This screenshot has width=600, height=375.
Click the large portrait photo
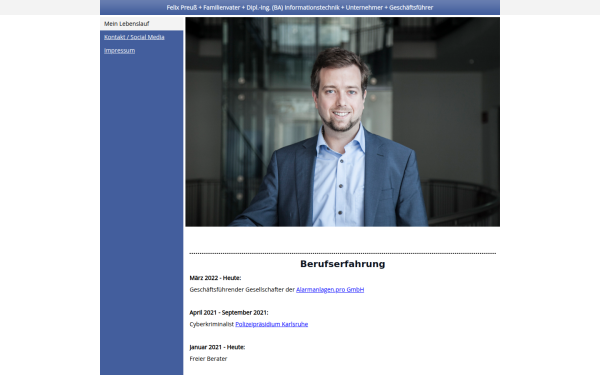[x=342, y=122]
